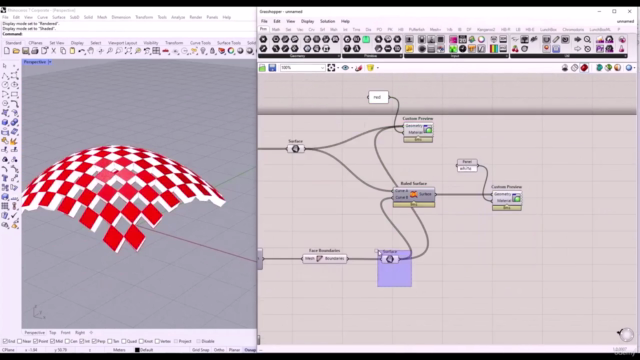Click the Face Boundaries component icon on canvas
Viewport: 640px width, 360px height.
[320, 258]
